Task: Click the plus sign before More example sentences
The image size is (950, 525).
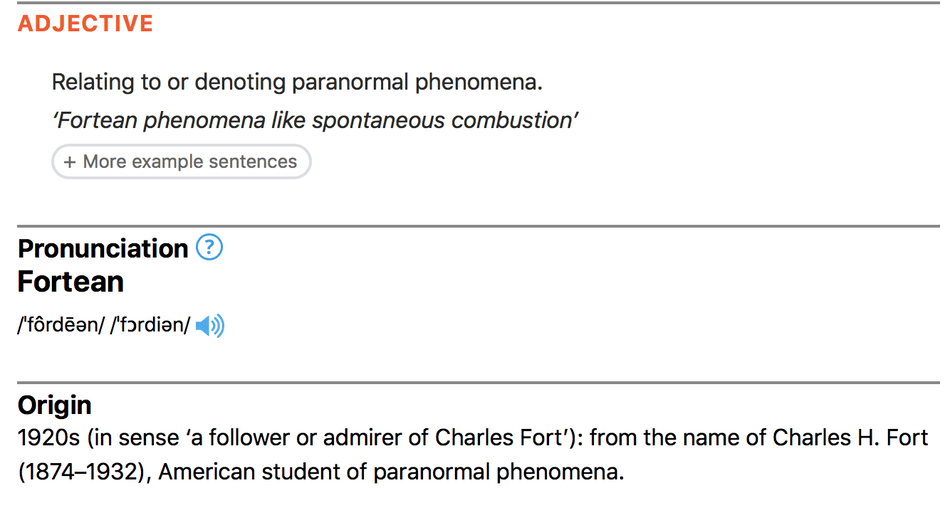Action: (x=70, y=162)
